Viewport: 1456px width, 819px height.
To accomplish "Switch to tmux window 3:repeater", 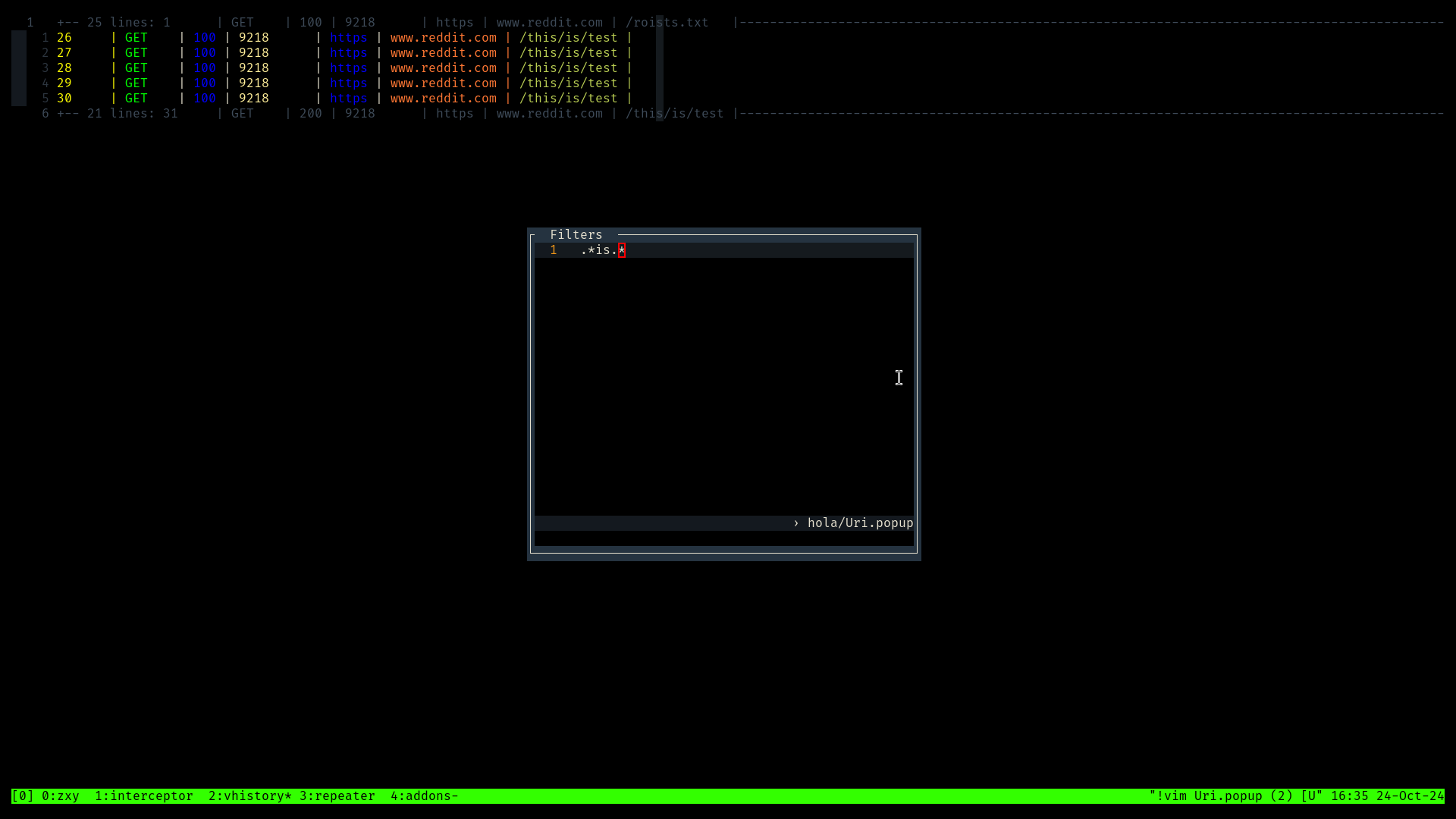I will 337,796.
